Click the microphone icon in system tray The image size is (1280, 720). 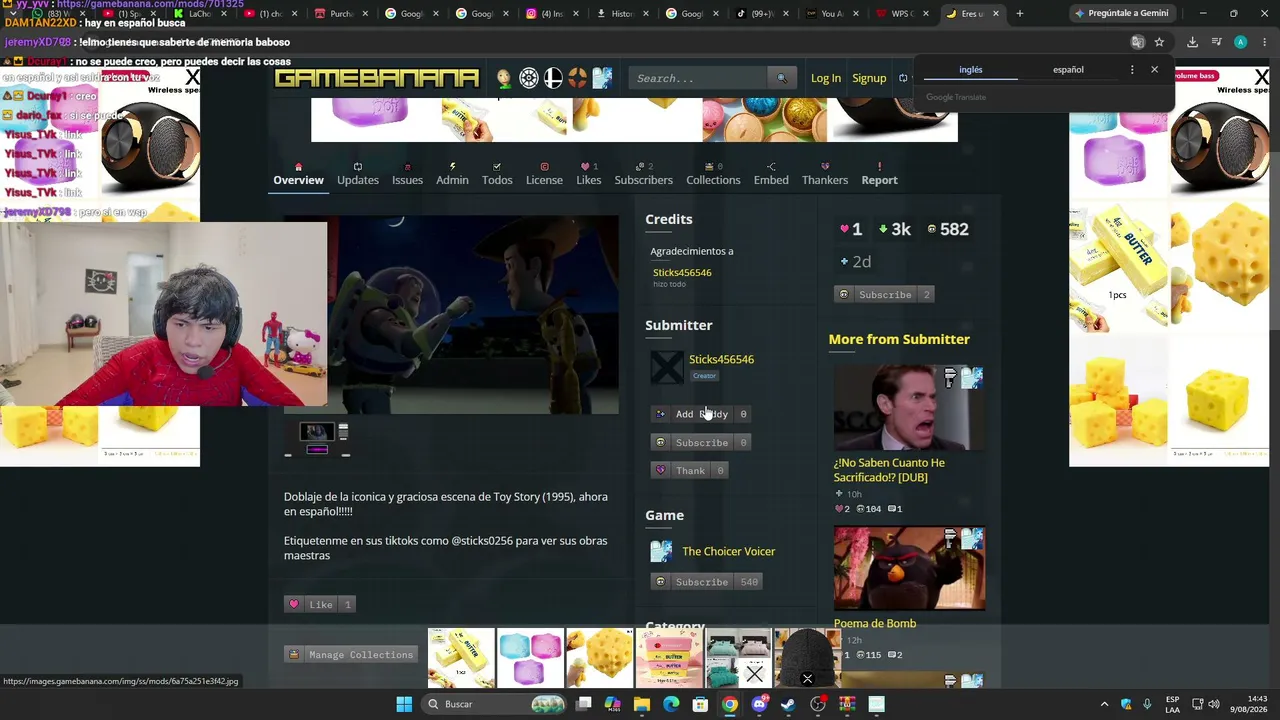[x=1147, y=704]
